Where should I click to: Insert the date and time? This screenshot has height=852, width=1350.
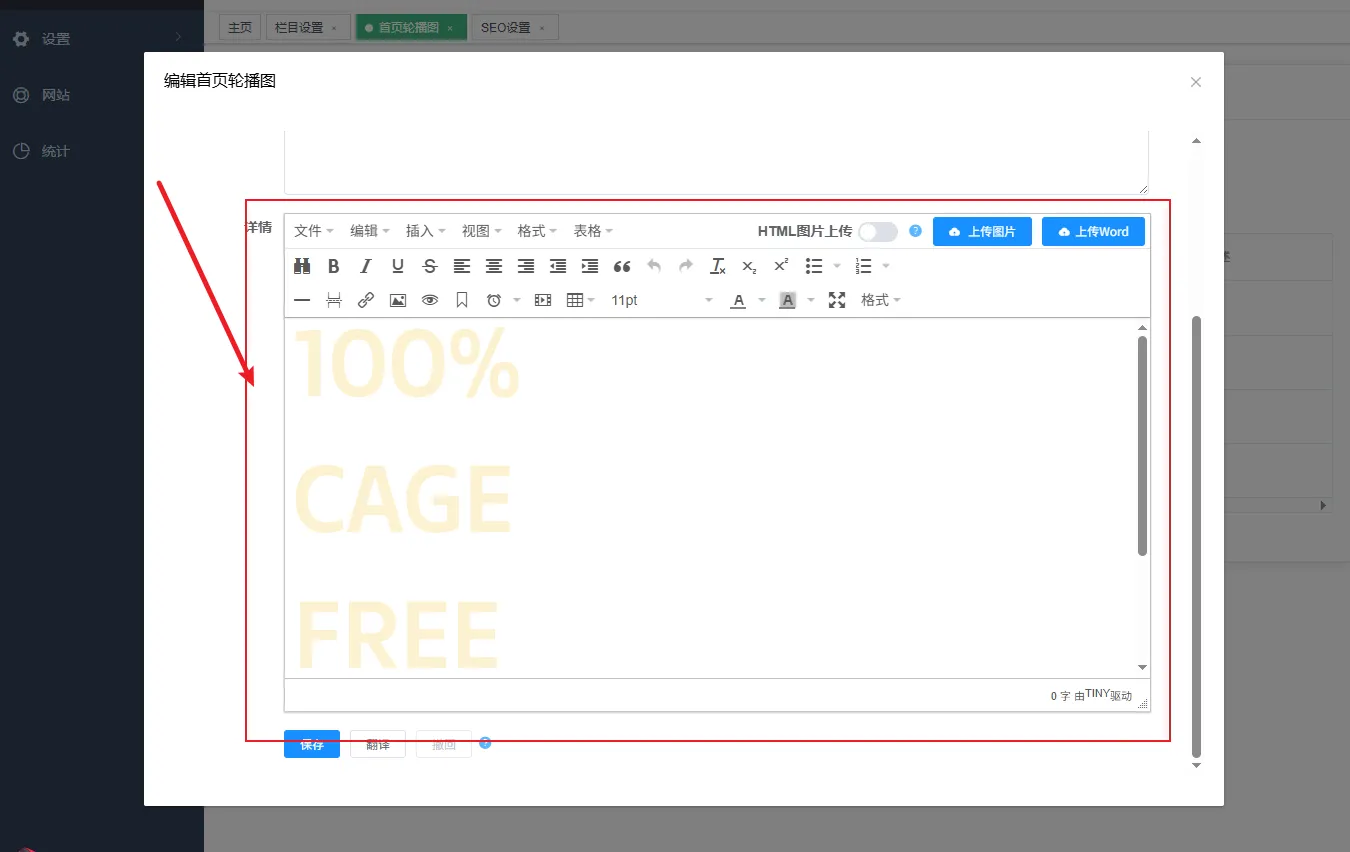[x=494, y=300]
